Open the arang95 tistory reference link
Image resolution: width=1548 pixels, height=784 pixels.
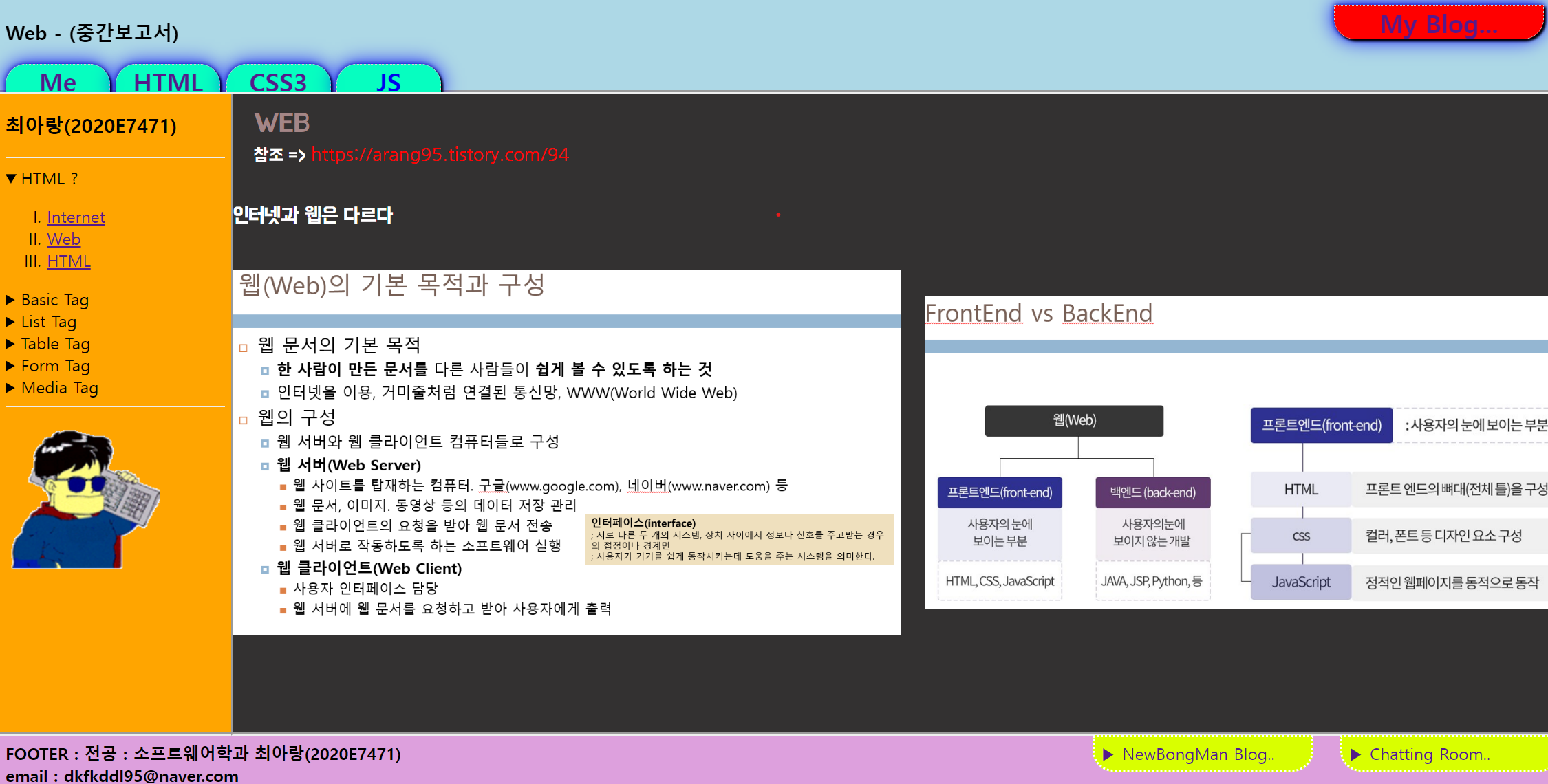(440, 155)
